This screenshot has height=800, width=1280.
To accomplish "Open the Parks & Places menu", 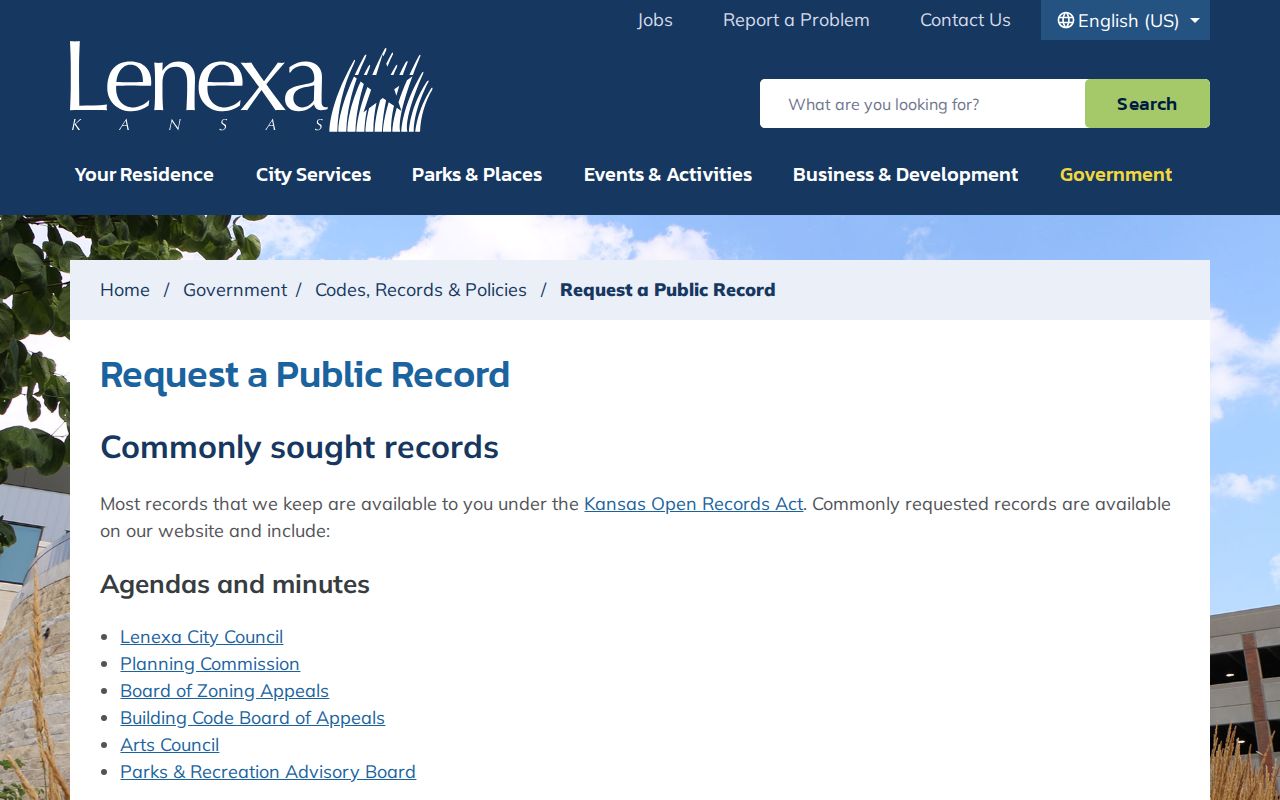I will click(477, 174).
